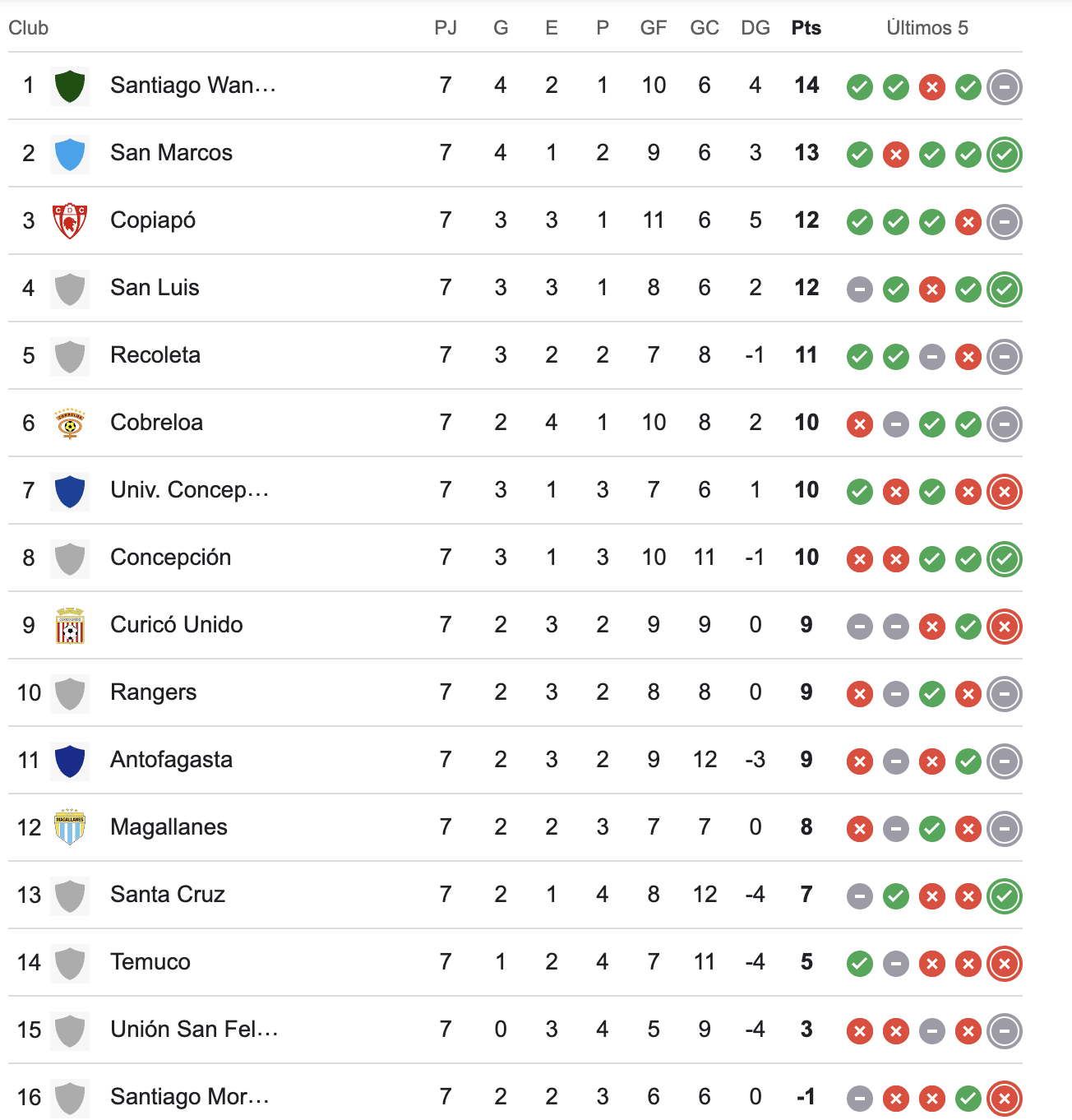The height and width of the screenshot is (1120, 1072).
Task: Click the Club column header
Action: [x=29, y=28]
